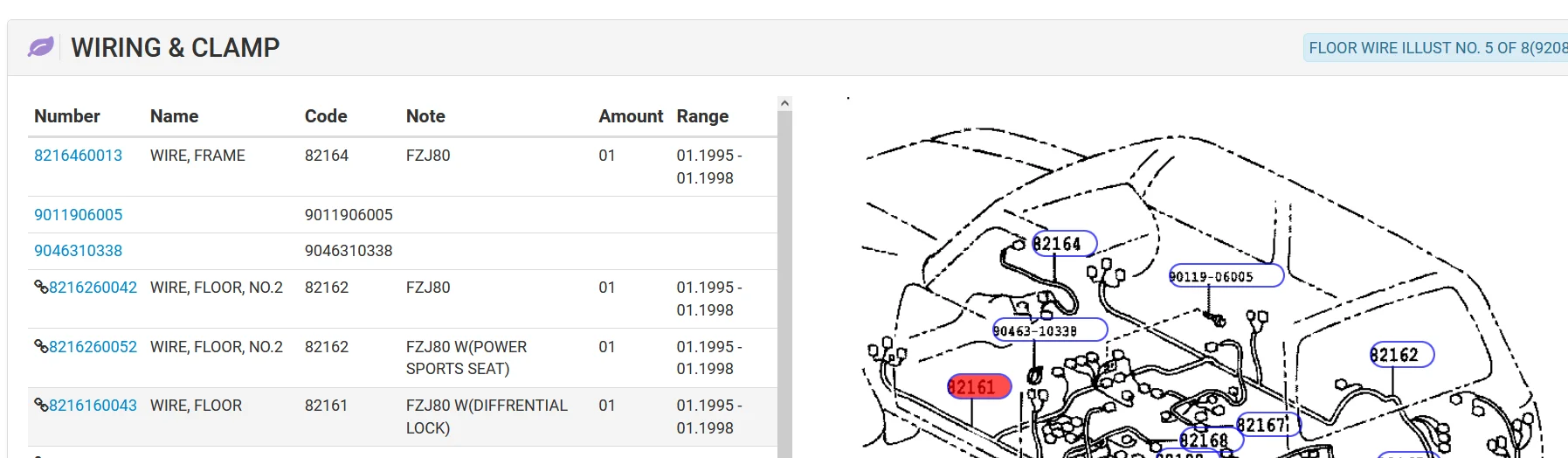Select the 90463-10338 callout on the diagram
Image resolution: width=1568 pixels, height=458 pixels.
[1050, 330]
